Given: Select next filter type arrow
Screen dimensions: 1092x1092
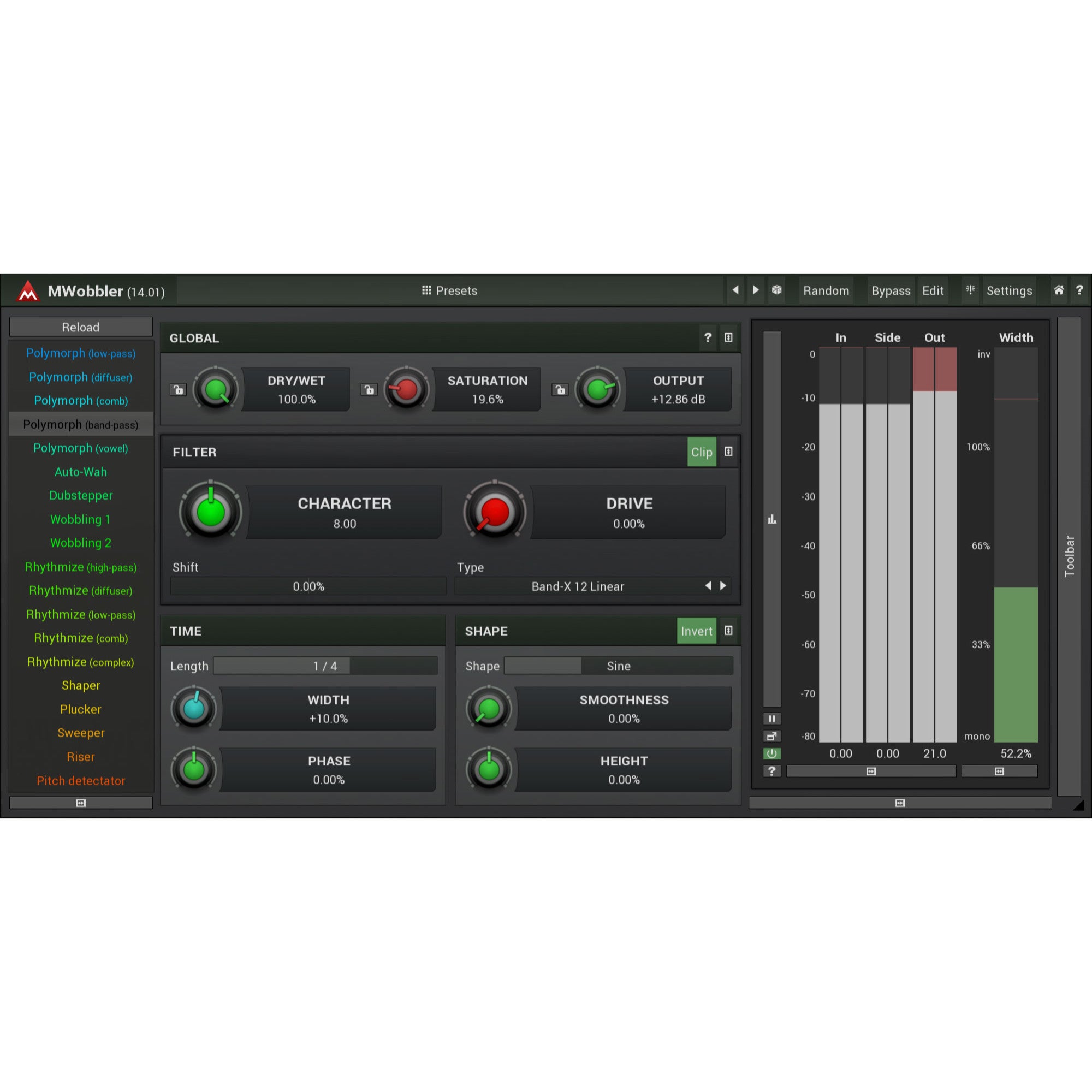Looking at the screenshot, I should coord(723,586).
